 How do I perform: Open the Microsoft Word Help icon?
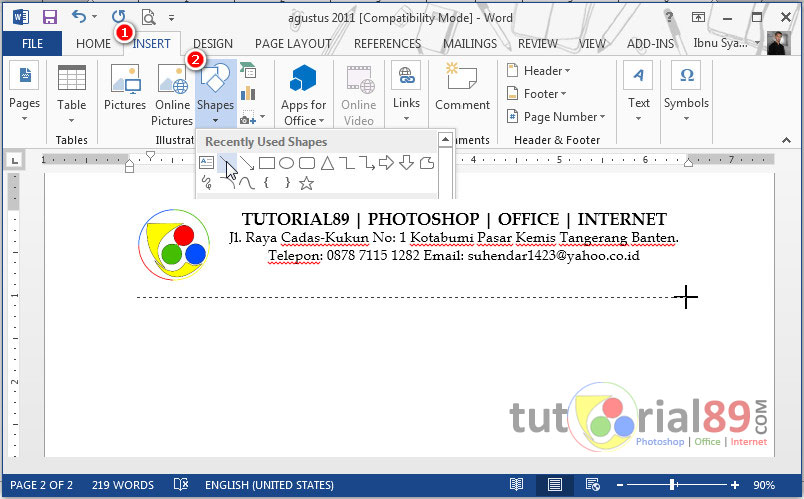pos(669,17)
